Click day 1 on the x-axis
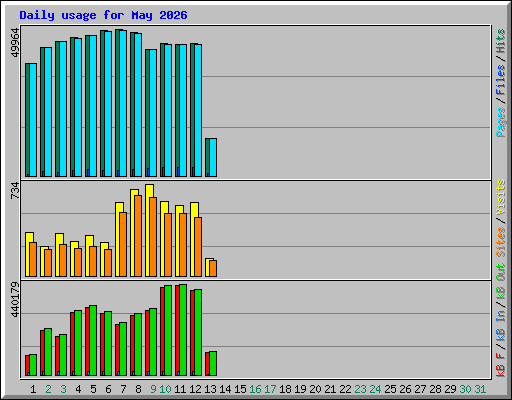 point(33,389)
